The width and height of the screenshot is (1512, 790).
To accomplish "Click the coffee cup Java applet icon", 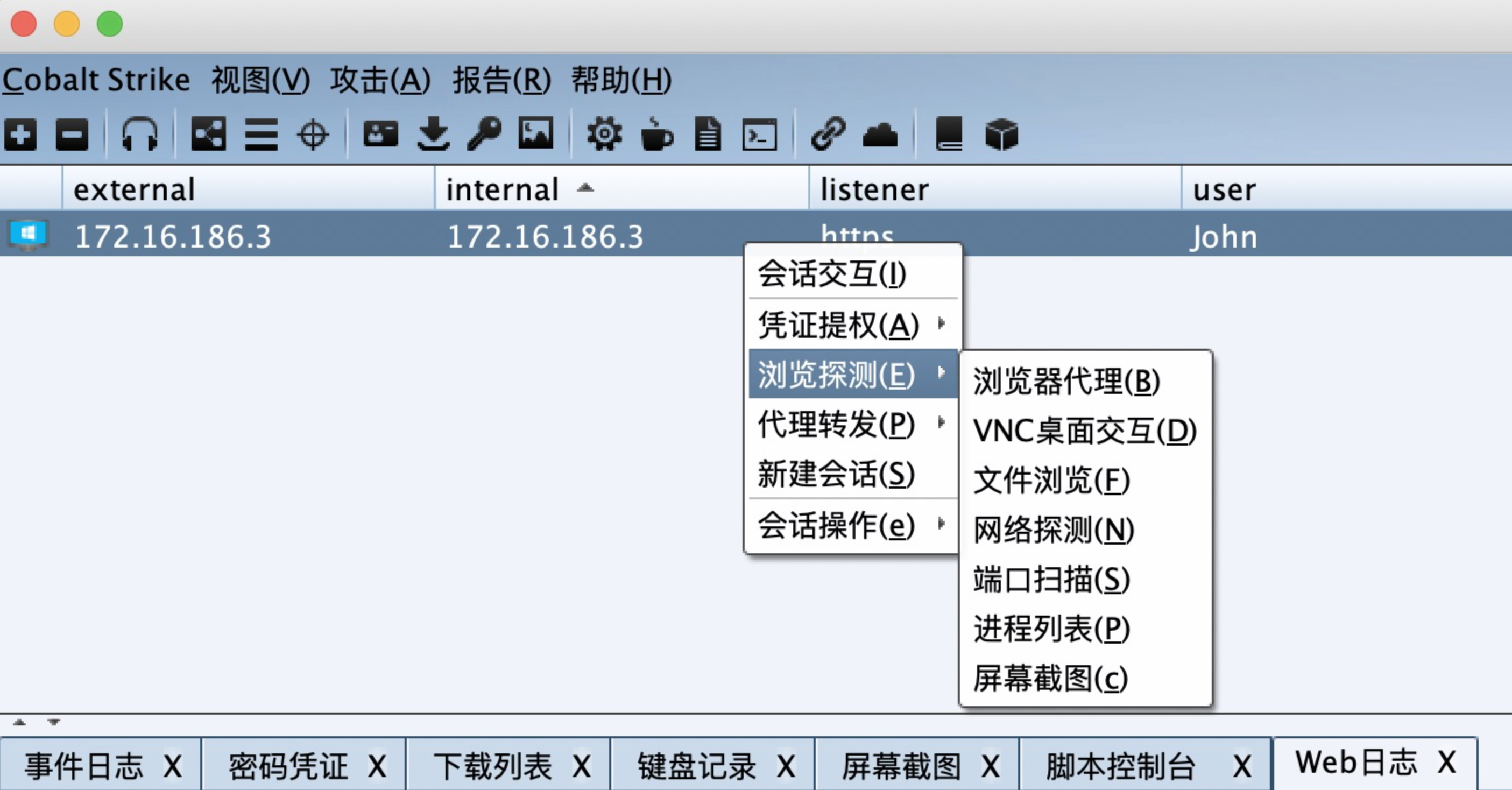I will pyautogui.click(x=656, y=135).
